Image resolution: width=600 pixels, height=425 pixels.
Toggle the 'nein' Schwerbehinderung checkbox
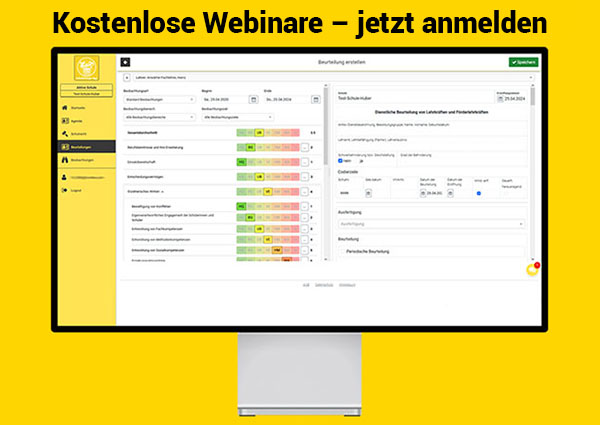pyautogui.click(x=339, y=159)
